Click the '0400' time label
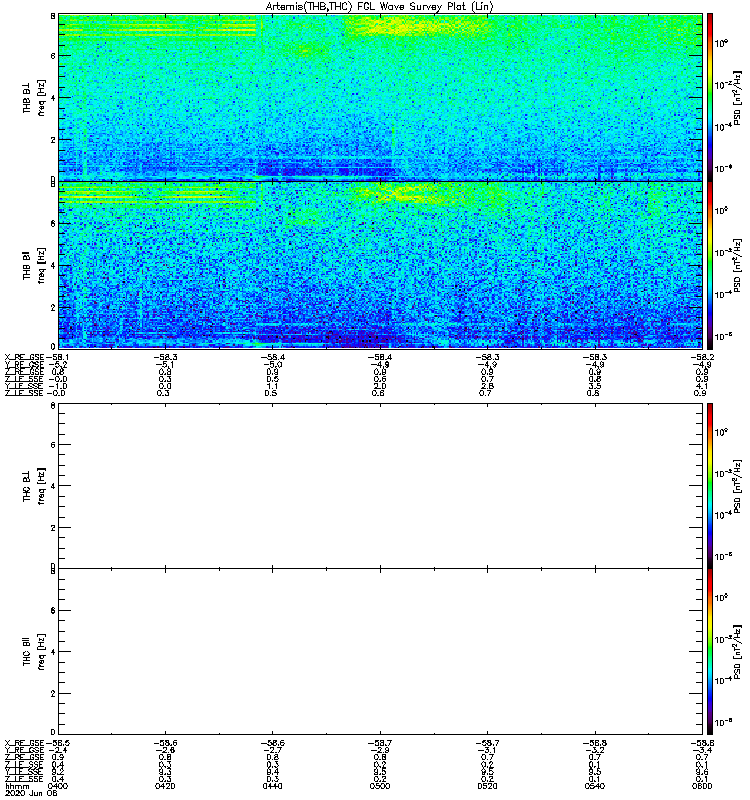Image resolution: width=750 pixels, height=800 pixels. 57,786
